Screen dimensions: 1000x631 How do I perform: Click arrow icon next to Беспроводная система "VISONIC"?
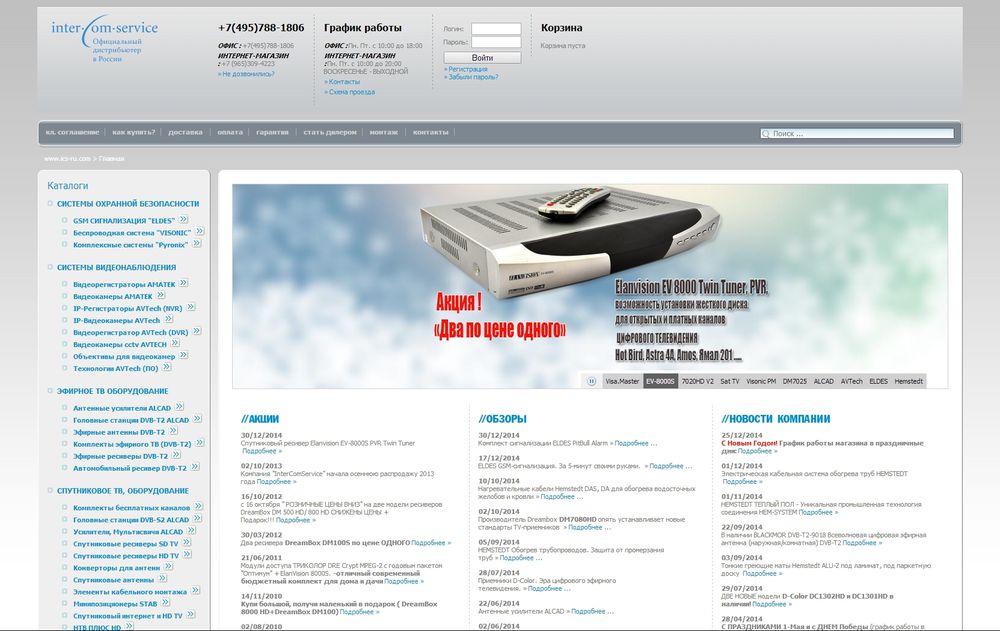200,232
